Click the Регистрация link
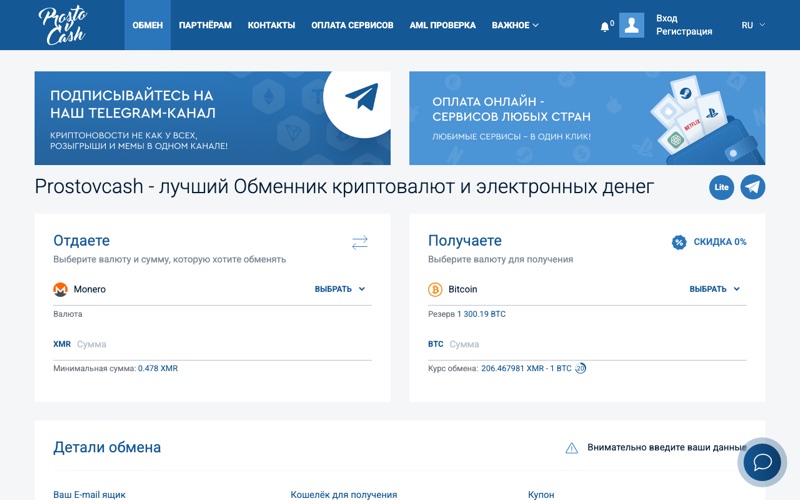 pos(684,32)
